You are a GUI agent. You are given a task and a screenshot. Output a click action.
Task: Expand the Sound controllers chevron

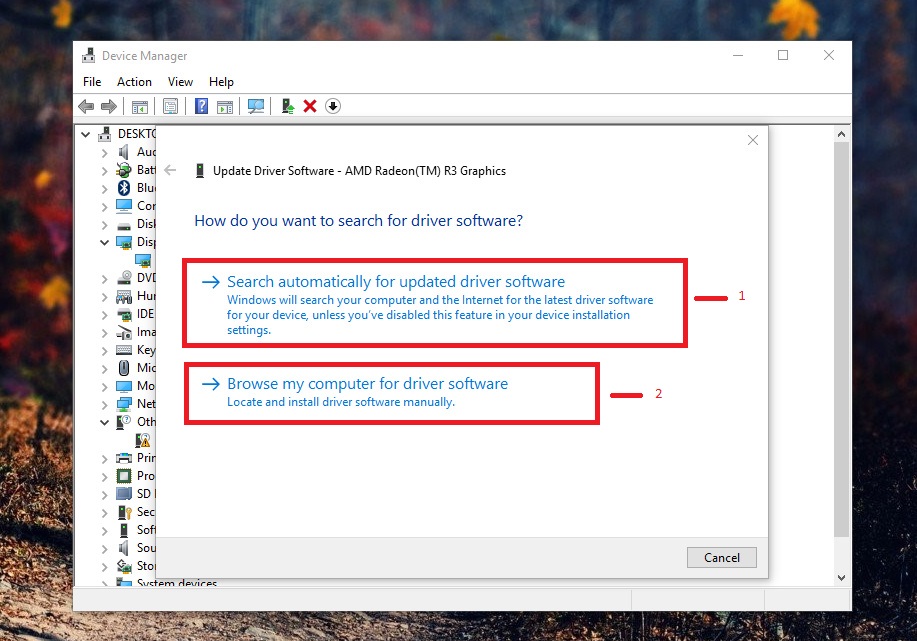[105, 549]
